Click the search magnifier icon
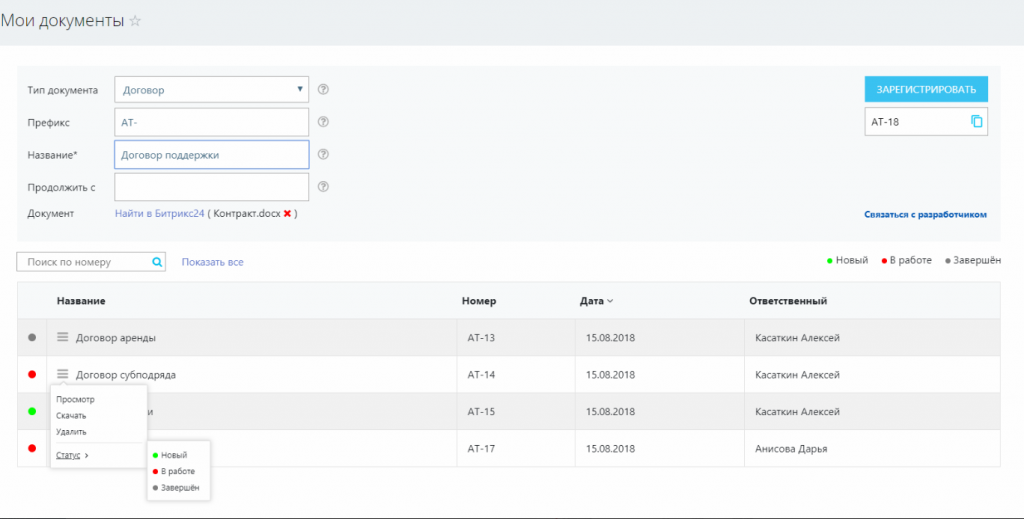This screenshot has height=519, width=1024. coord(157,262)
